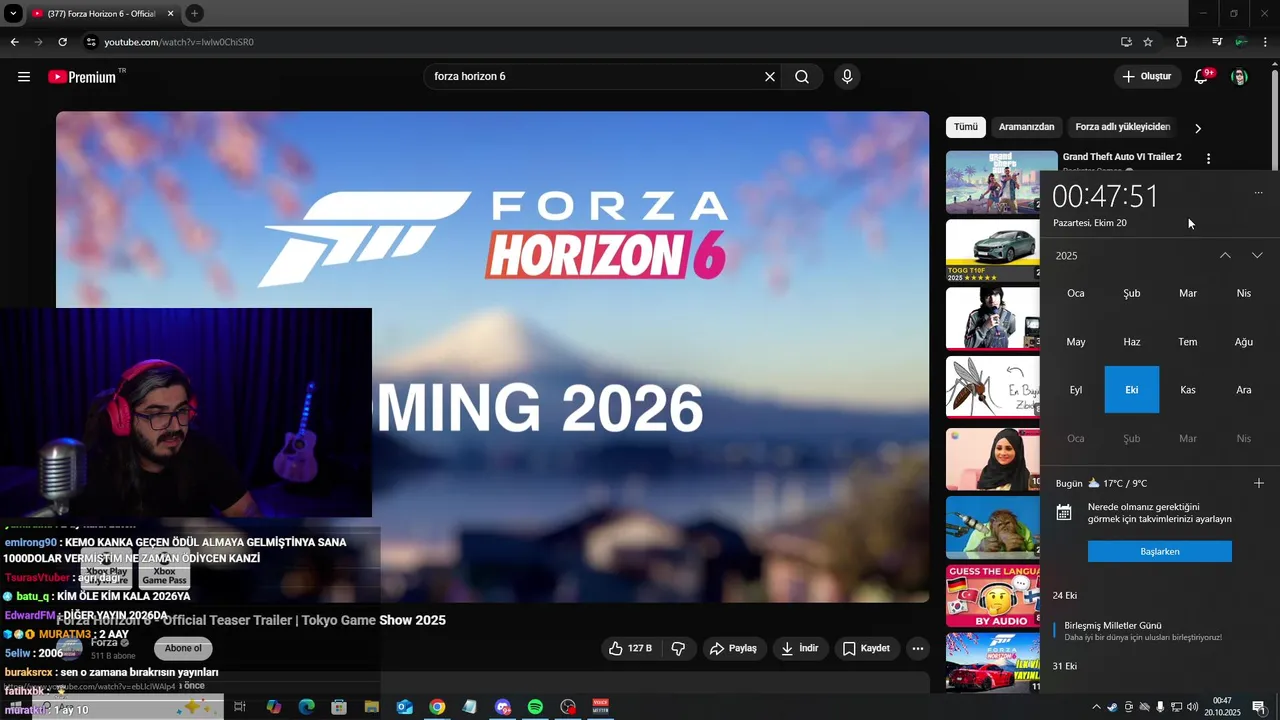Save video with Kaydet button
The image size is (1280, 720).
point(866,648)
